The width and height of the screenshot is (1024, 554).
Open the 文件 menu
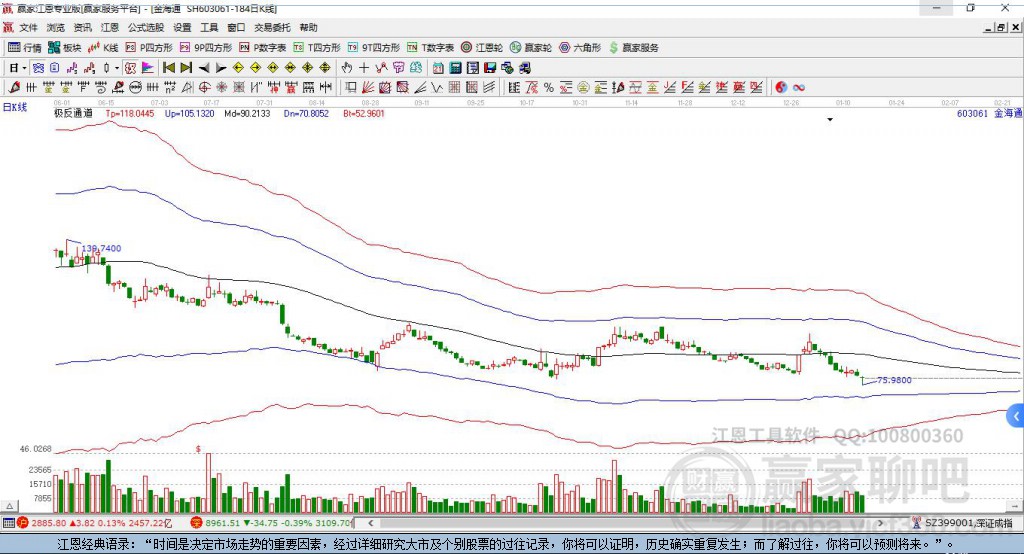(29, 27)
